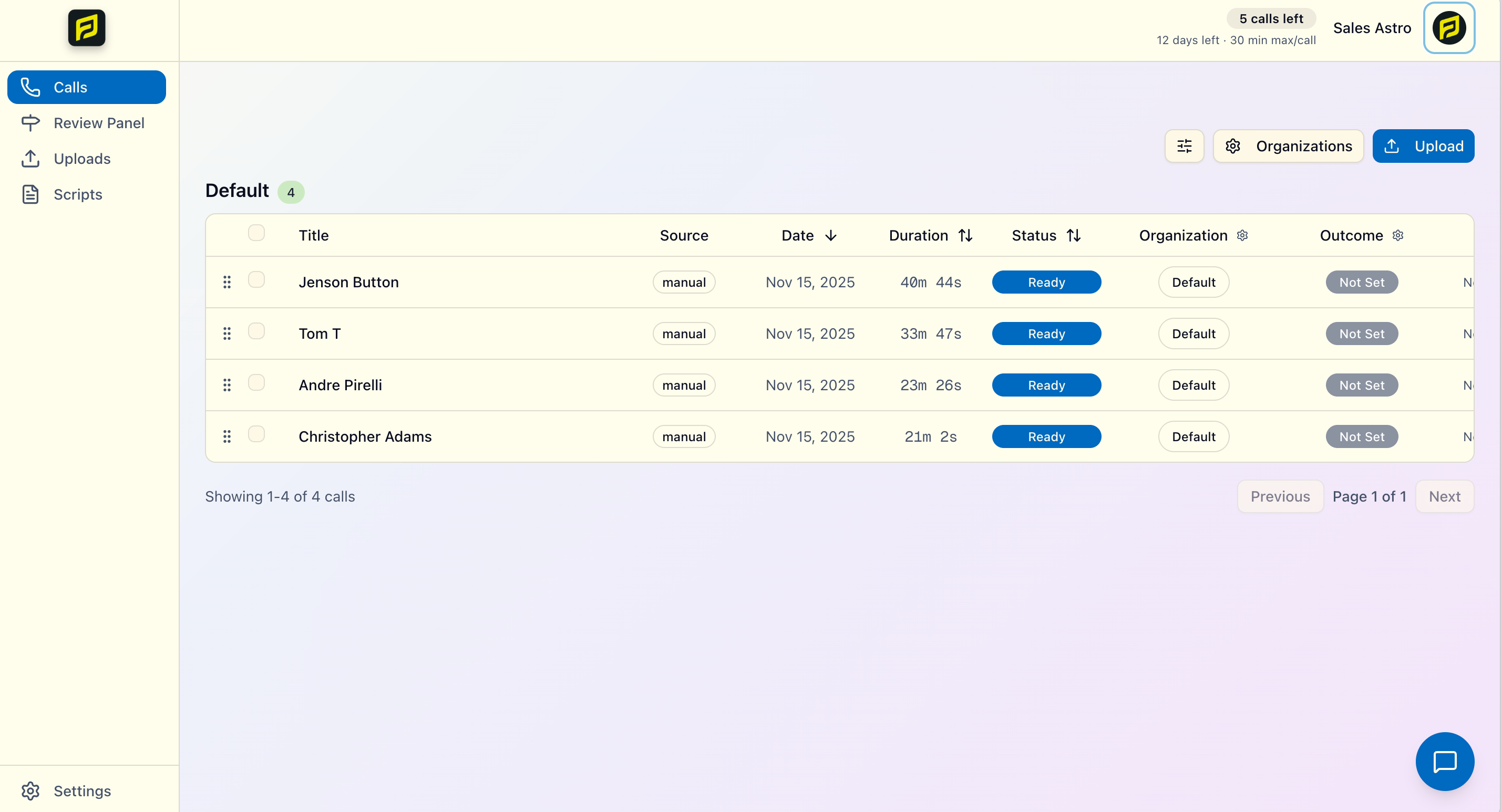The width and height of the screenshot is (1502, 812).
Task: Check the checkbox for Jenson Button's call
Action: pos(256,280)
